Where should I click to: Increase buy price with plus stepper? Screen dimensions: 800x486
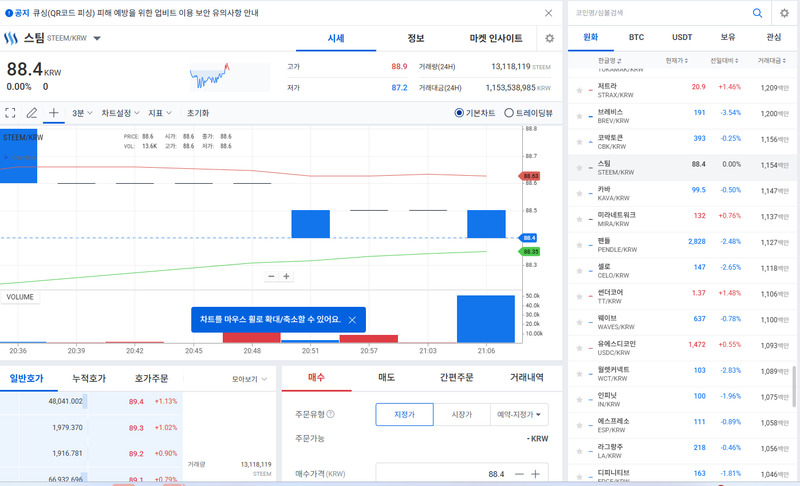coord(535,474)
